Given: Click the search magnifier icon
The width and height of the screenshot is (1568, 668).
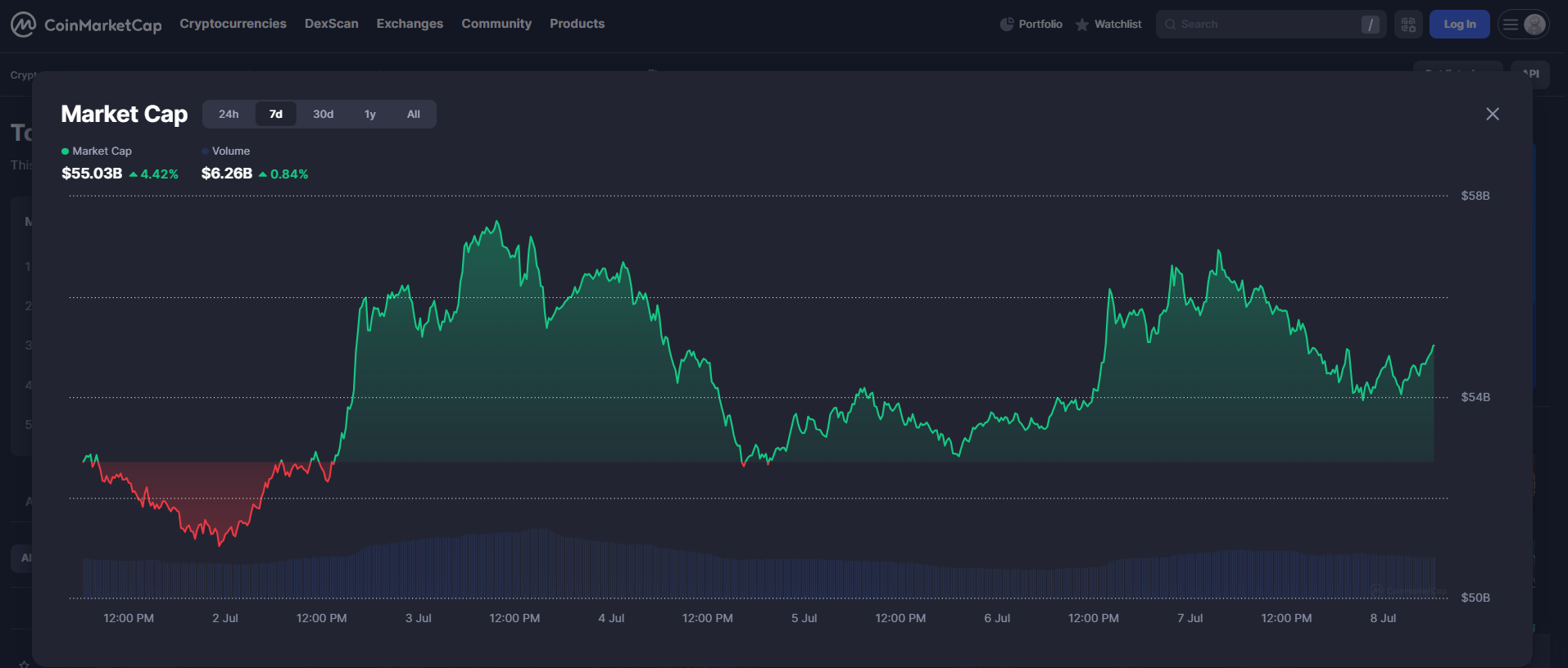Looking at the screenshot, I should click(x=1171, y=25).
